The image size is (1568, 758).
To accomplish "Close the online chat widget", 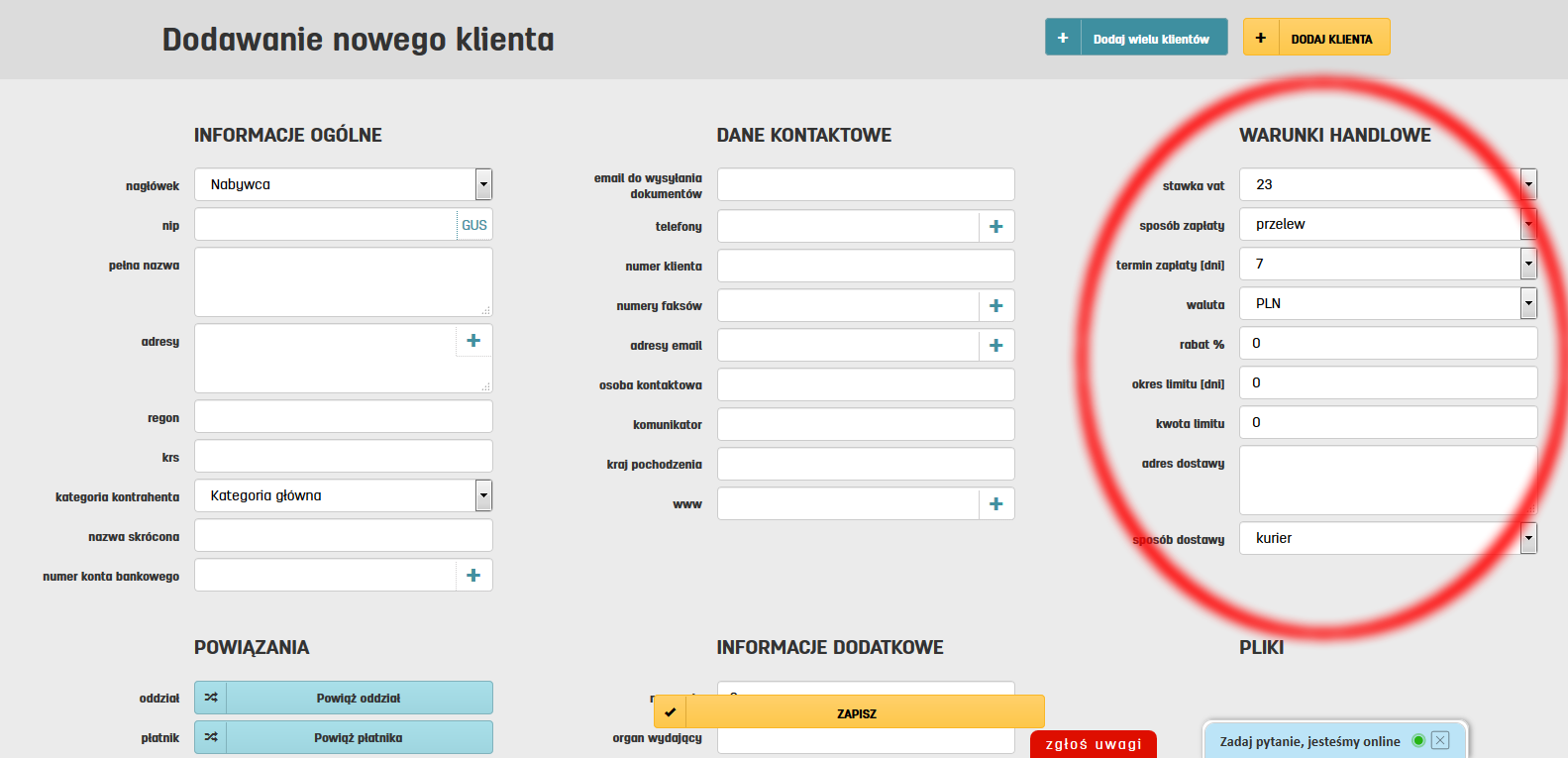I will pyautogui.click(x=1440, y=740).
